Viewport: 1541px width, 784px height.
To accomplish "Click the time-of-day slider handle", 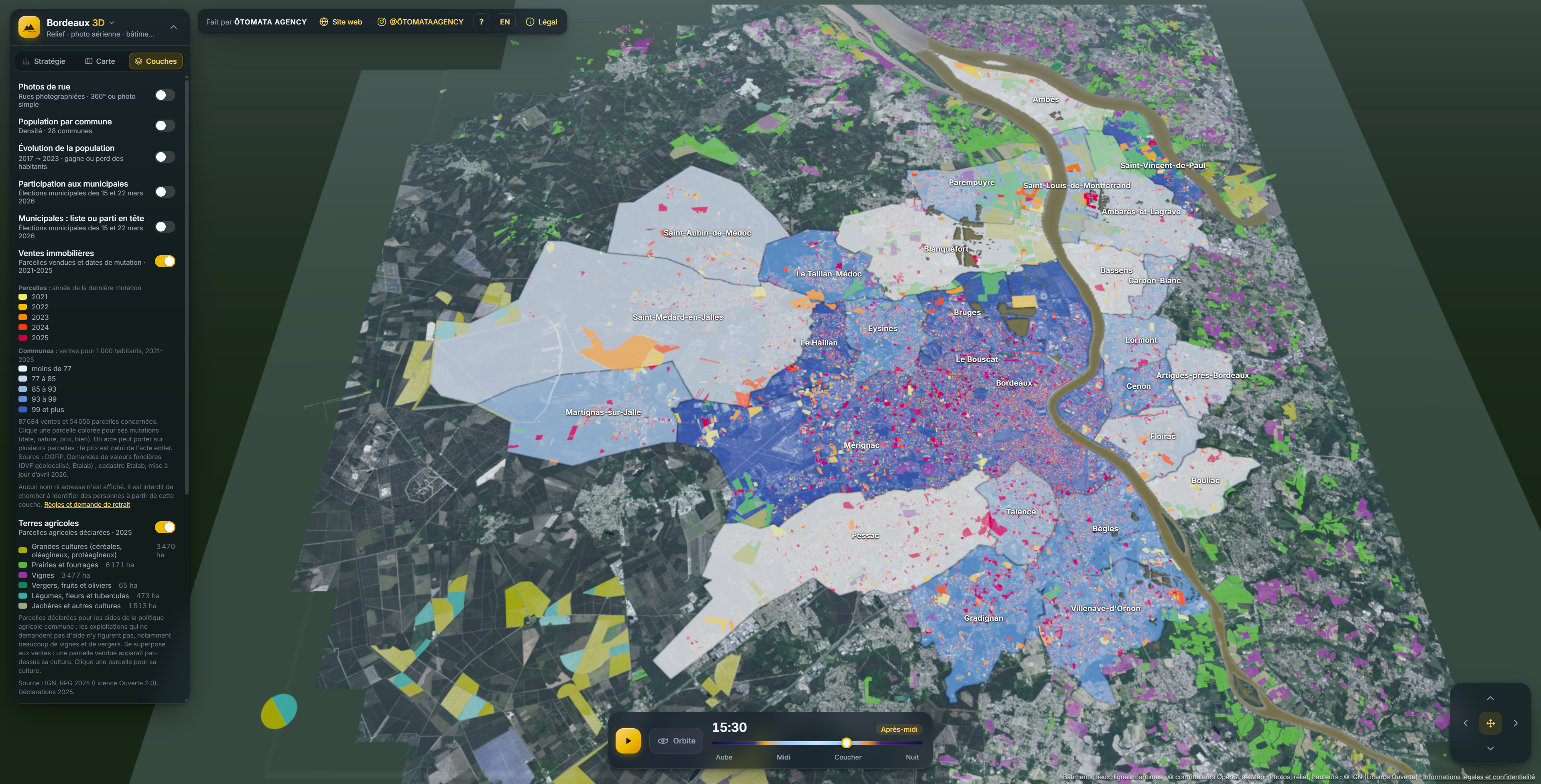I will click(846, 743).
